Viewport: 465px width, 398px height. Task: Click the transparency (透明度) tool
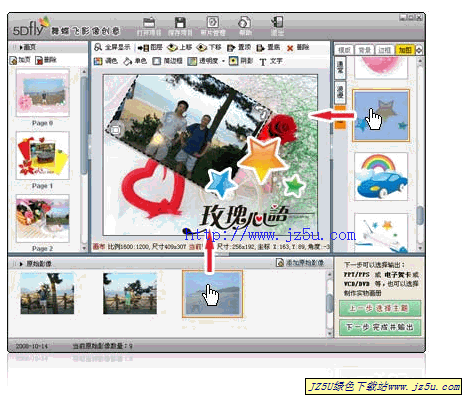point(203,61)
